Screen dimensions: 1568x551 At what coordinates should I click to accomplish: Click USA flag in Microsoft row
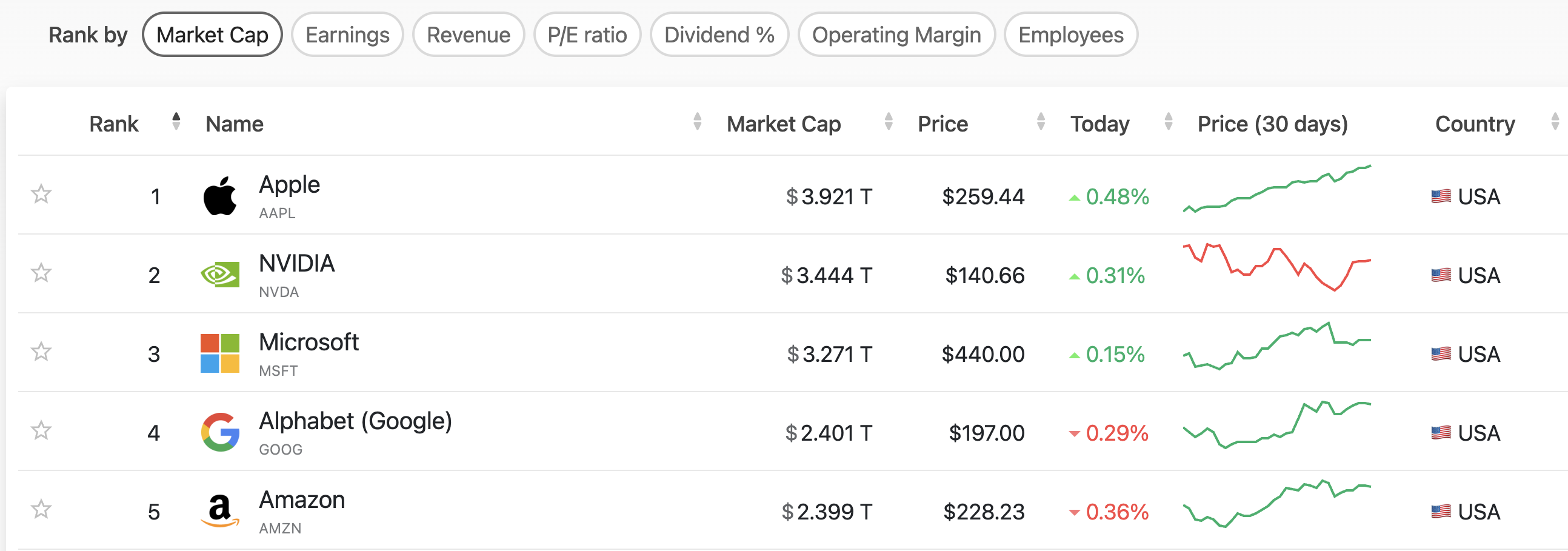[1440, 354]
